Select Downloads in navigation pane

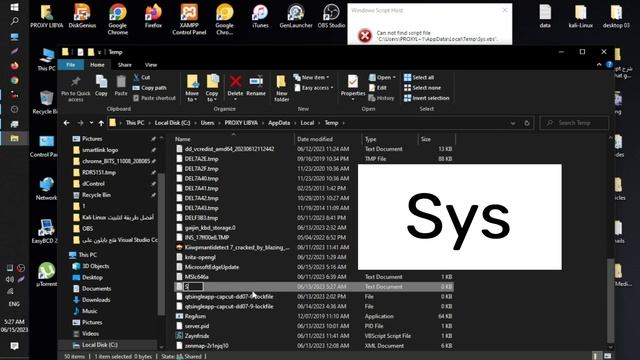(96, 300)
